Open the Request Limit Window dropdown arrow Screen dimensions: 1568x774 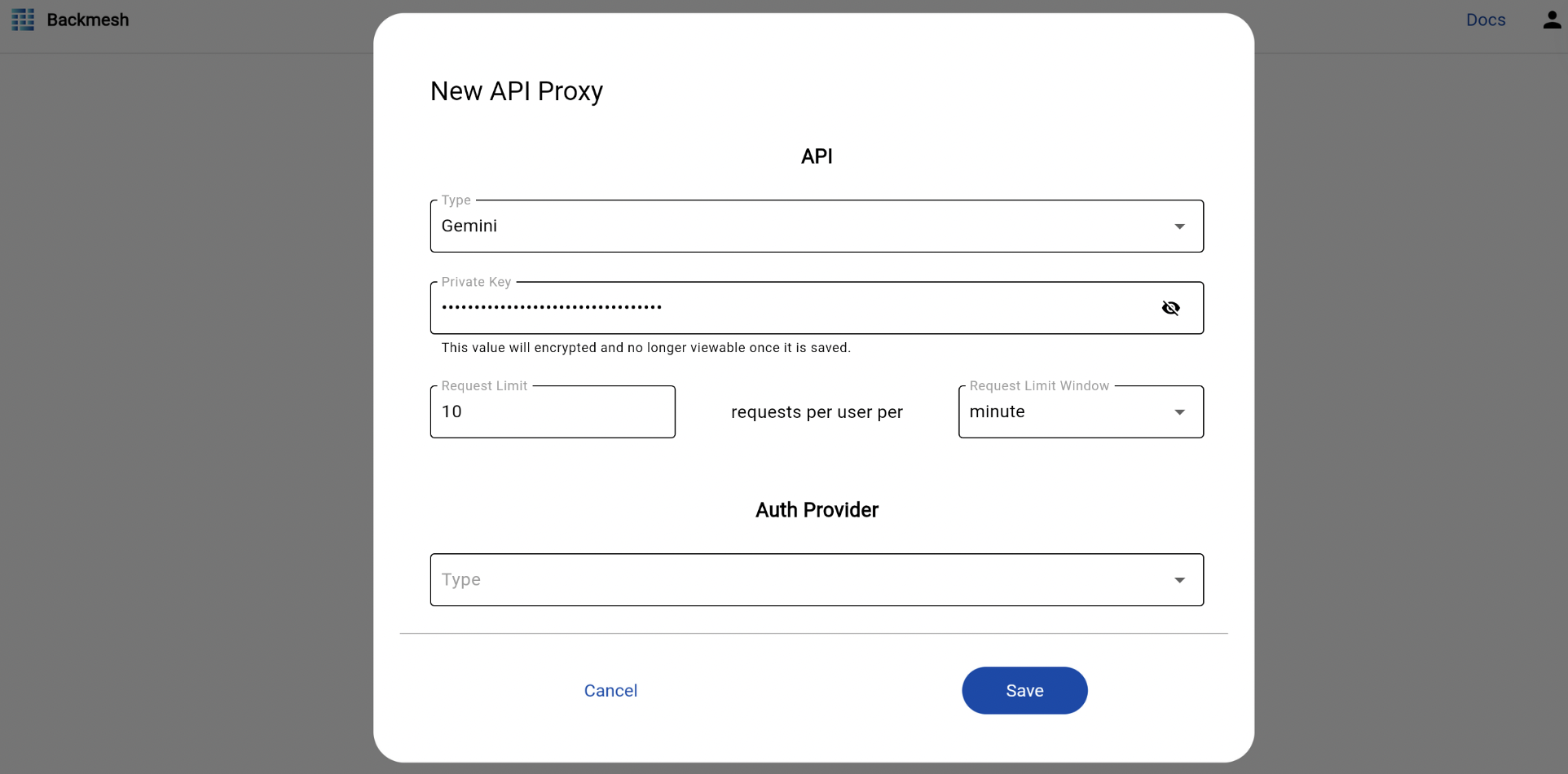[1179, 412]
